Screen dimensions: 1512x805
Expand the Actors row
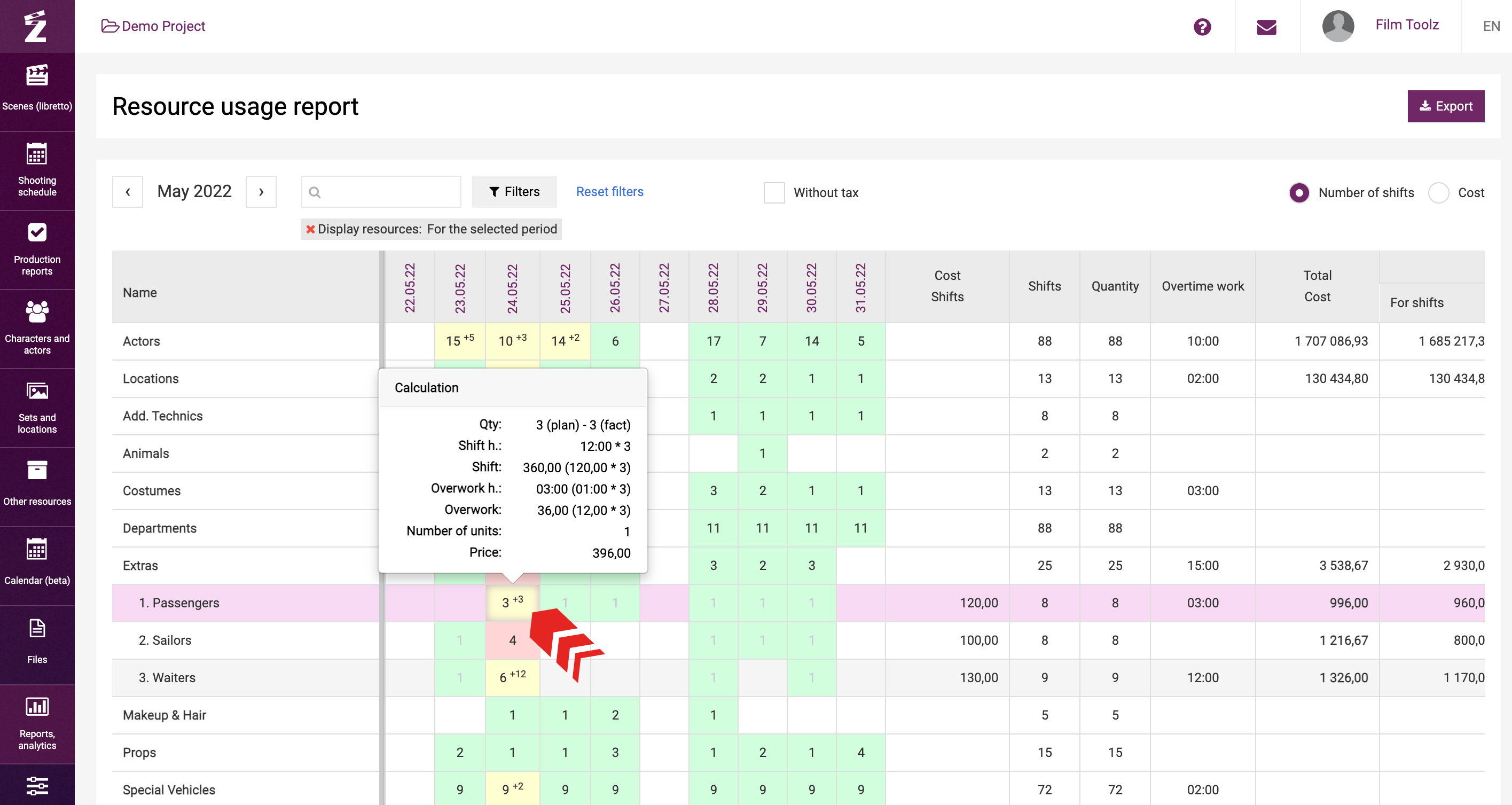tap(141, 341)
